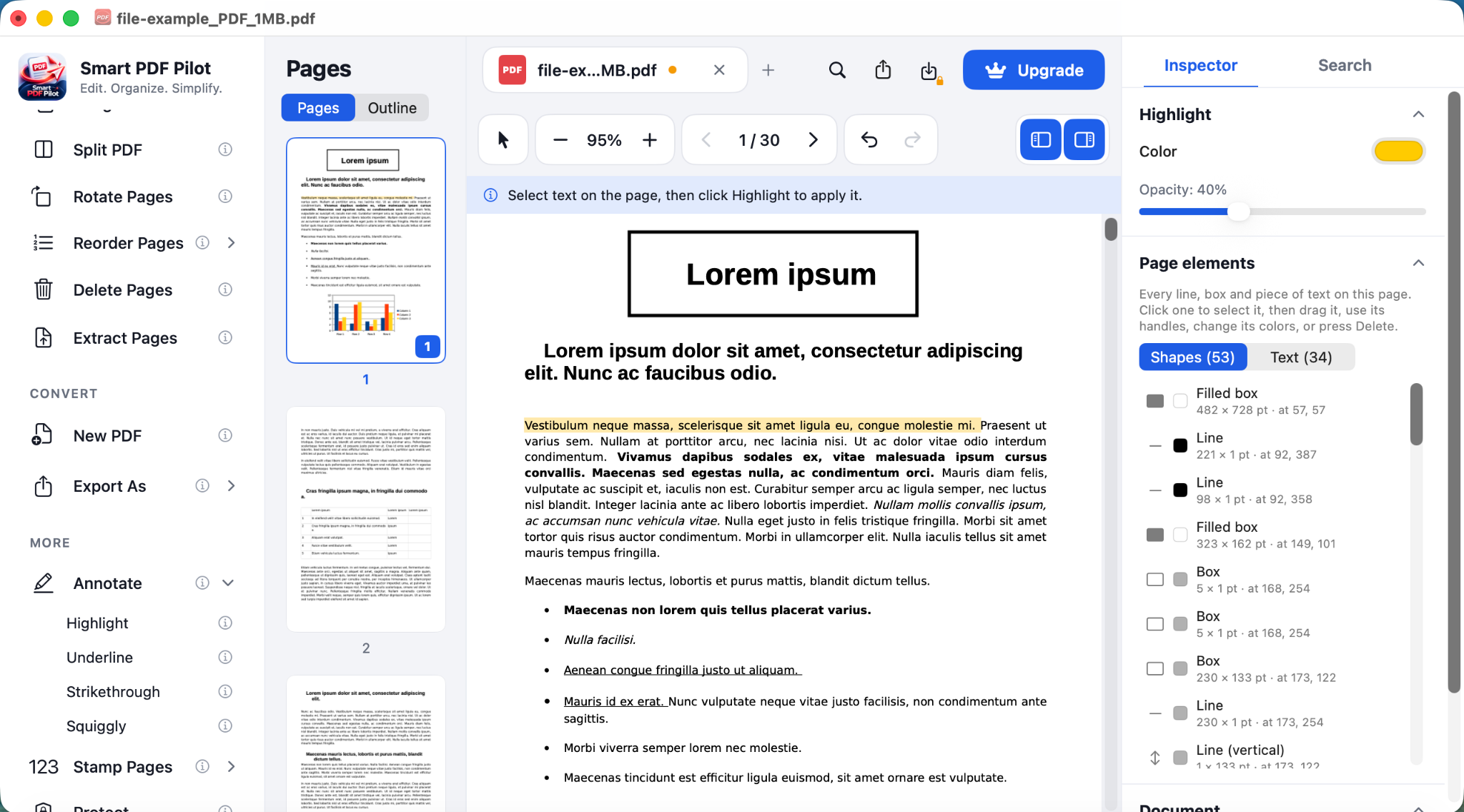
Task: Choose the Strikethrough annotation
Action: [113, 692]
